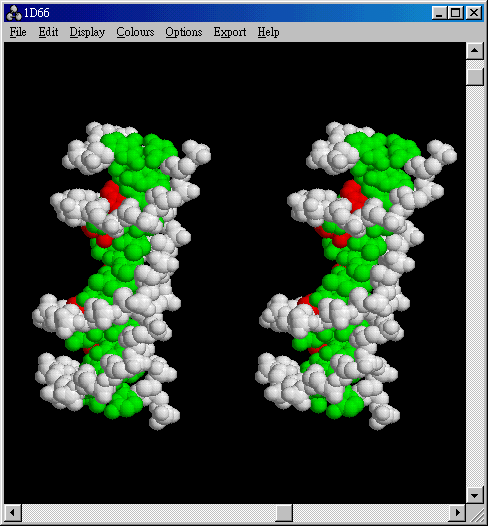Open the File menu
488x526 pixels.
pyautogui.click(x=18, y=32)
